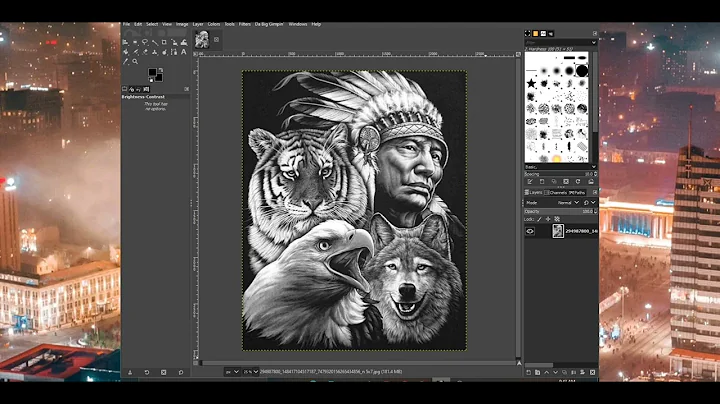Restore tool preset in tool options

tap(147, 372)
